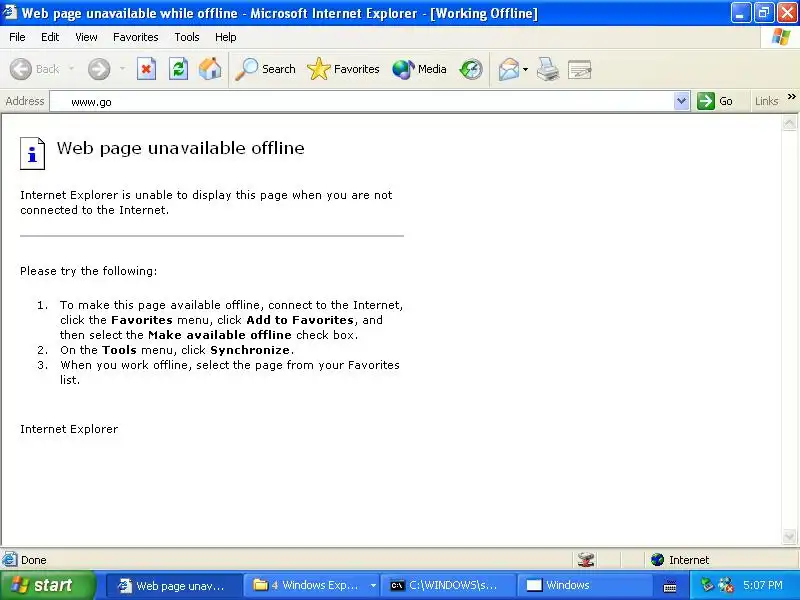Screen dimensions: 800x600
Task: Click the Edit page icon in toolbar
Action: click(x=580, y=69)
